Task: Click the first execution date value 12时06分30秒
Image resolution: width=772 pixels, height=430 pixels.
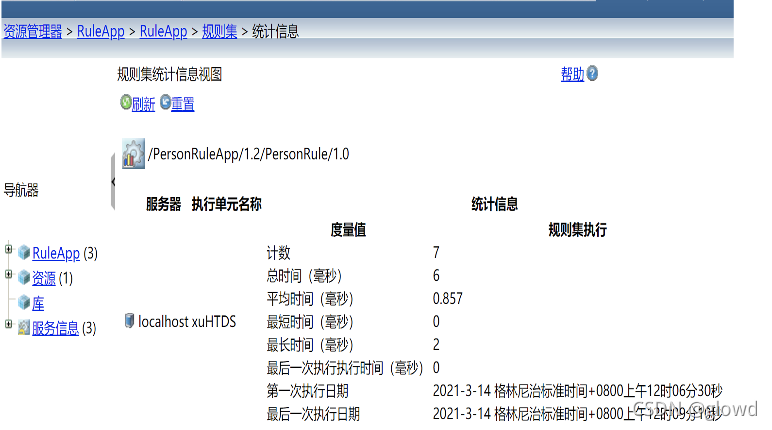Action: [x=684, y=391]
